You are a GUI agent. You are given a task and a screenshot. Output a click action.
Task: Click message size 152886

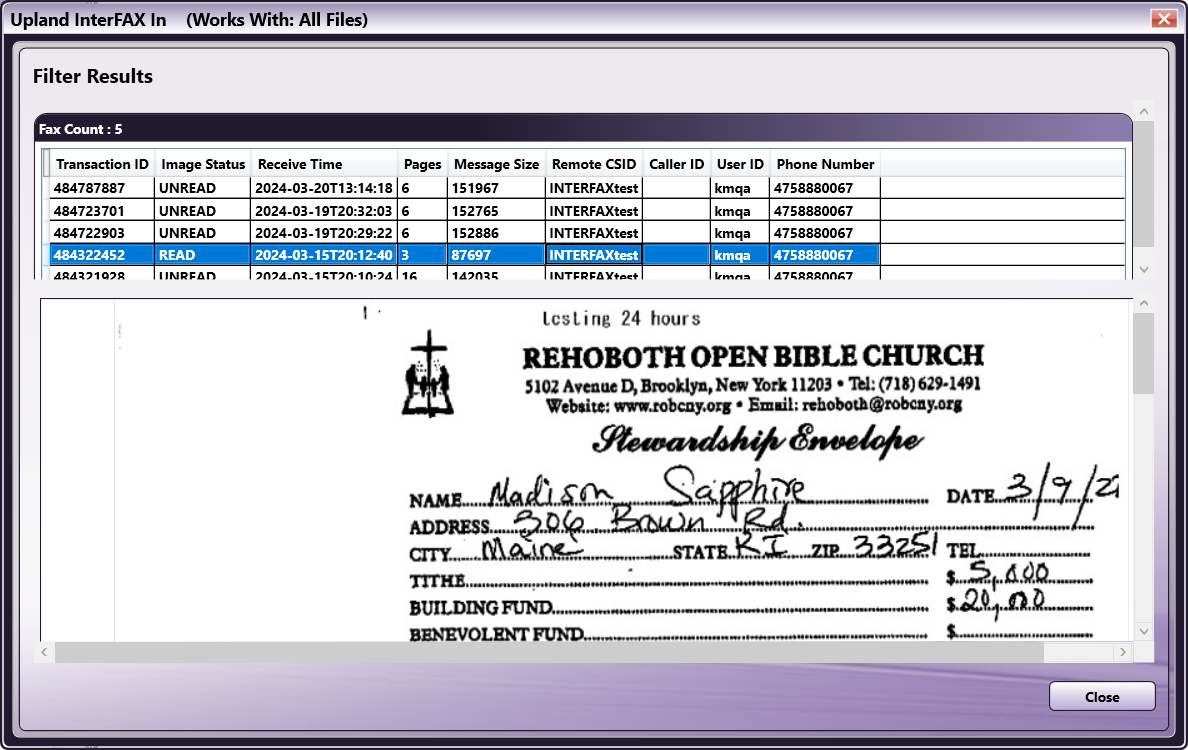496,233
